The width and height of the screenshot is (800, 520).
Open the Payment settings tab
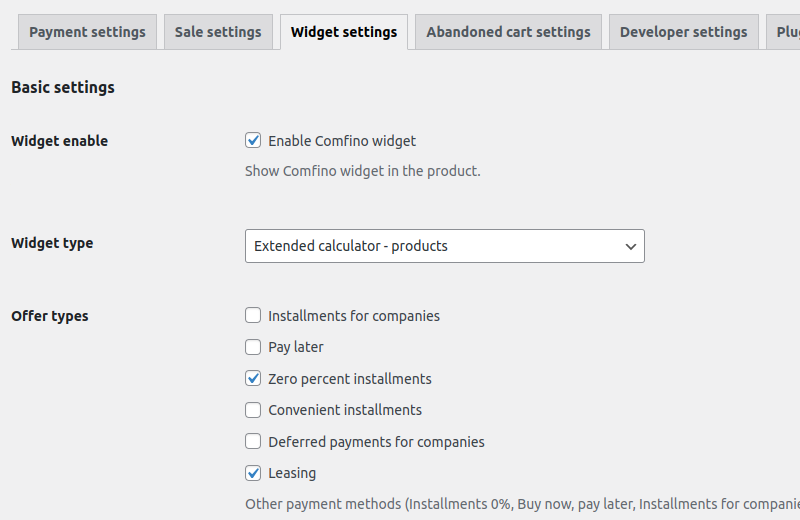point(87,32)
